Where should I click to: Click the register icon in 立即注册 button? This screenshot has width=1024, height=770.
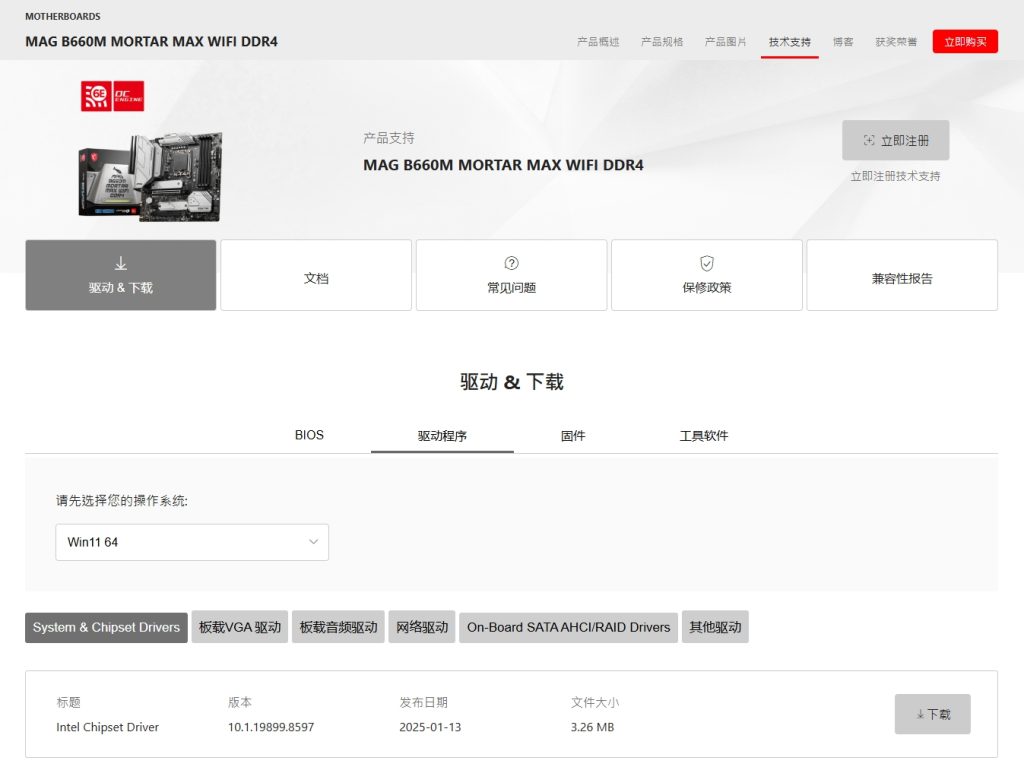(x=869, y=140)
